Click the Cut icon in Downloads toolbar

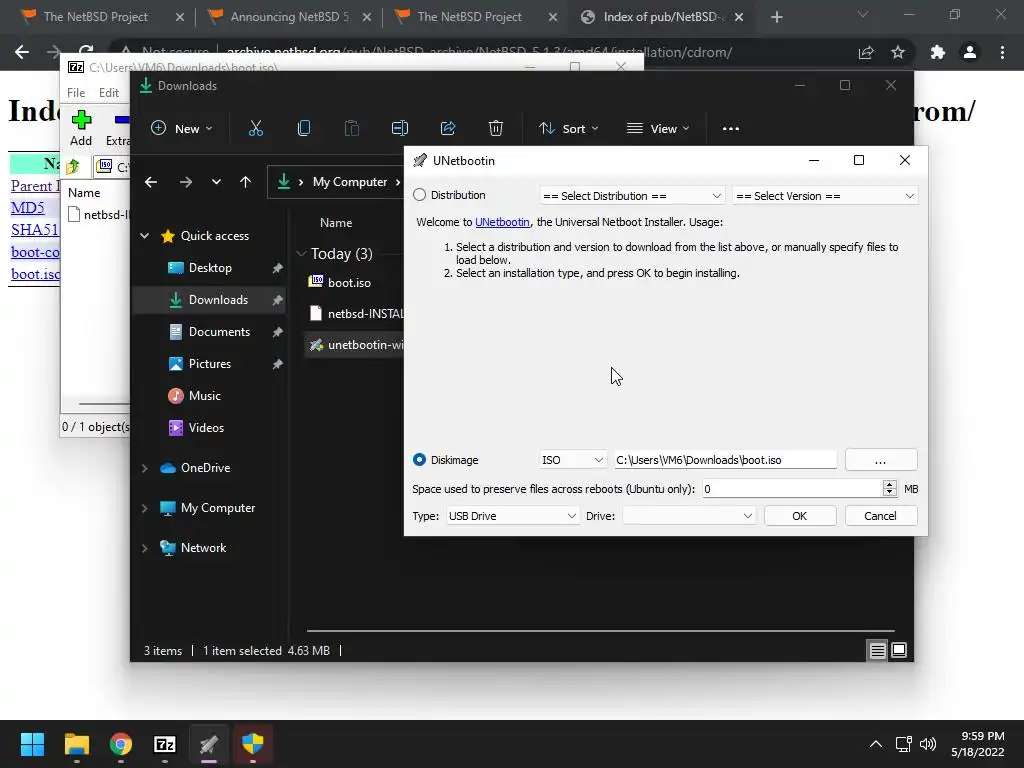tap(256, 129)
